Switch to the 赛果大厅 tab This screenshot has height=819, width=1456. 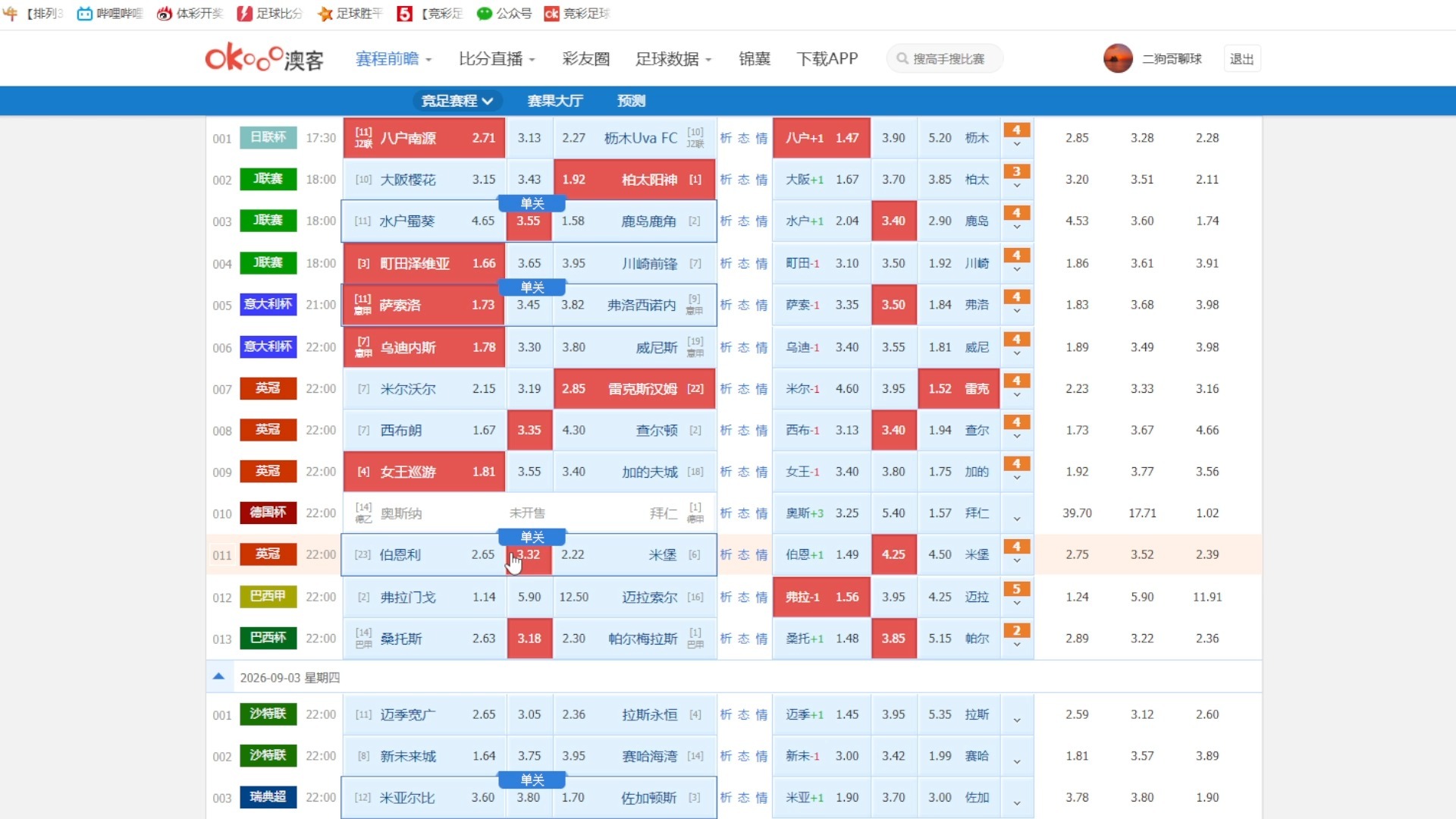(x=555, y=101)
